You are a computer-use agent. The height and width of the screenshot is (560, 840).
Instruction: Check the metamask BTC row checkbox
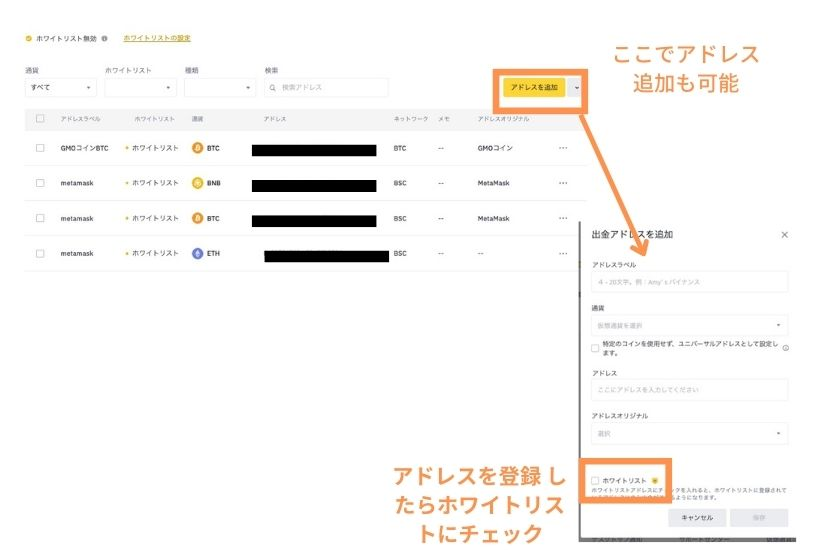[40, 218]
